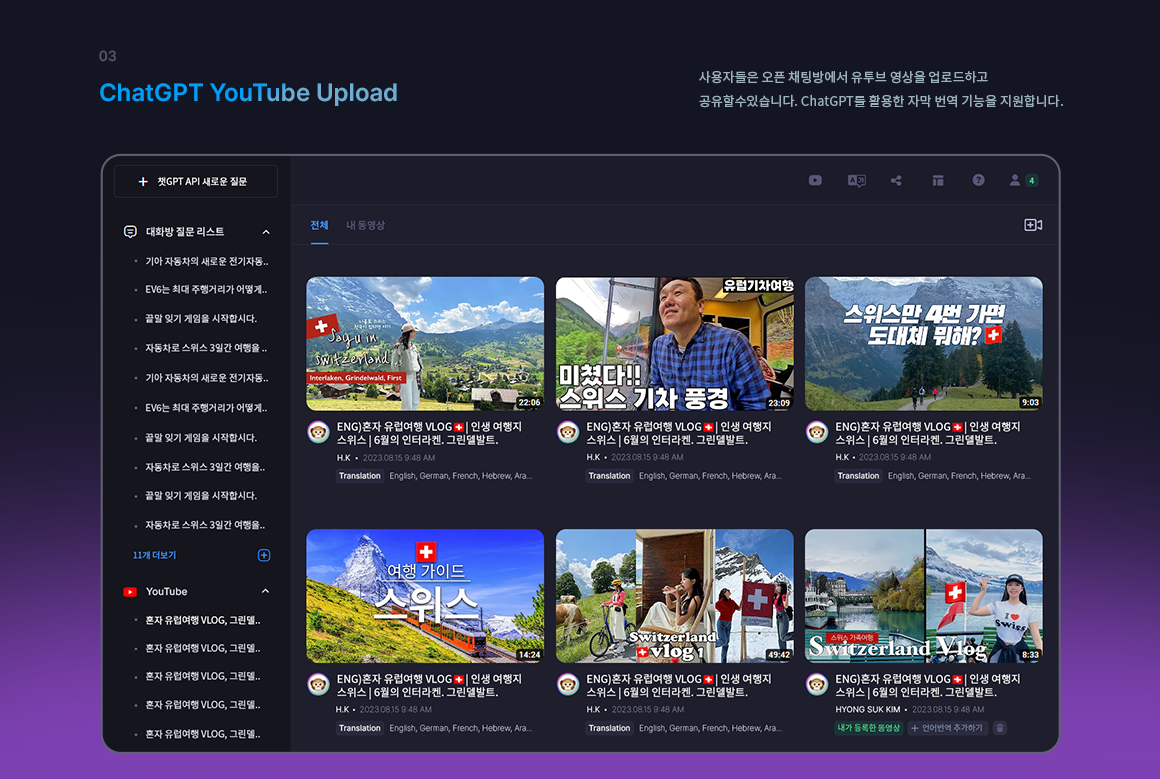The image size is (1160, 779).
Task: Click the YouTube section title in the sidebar
Action: [x=166, y=592]
